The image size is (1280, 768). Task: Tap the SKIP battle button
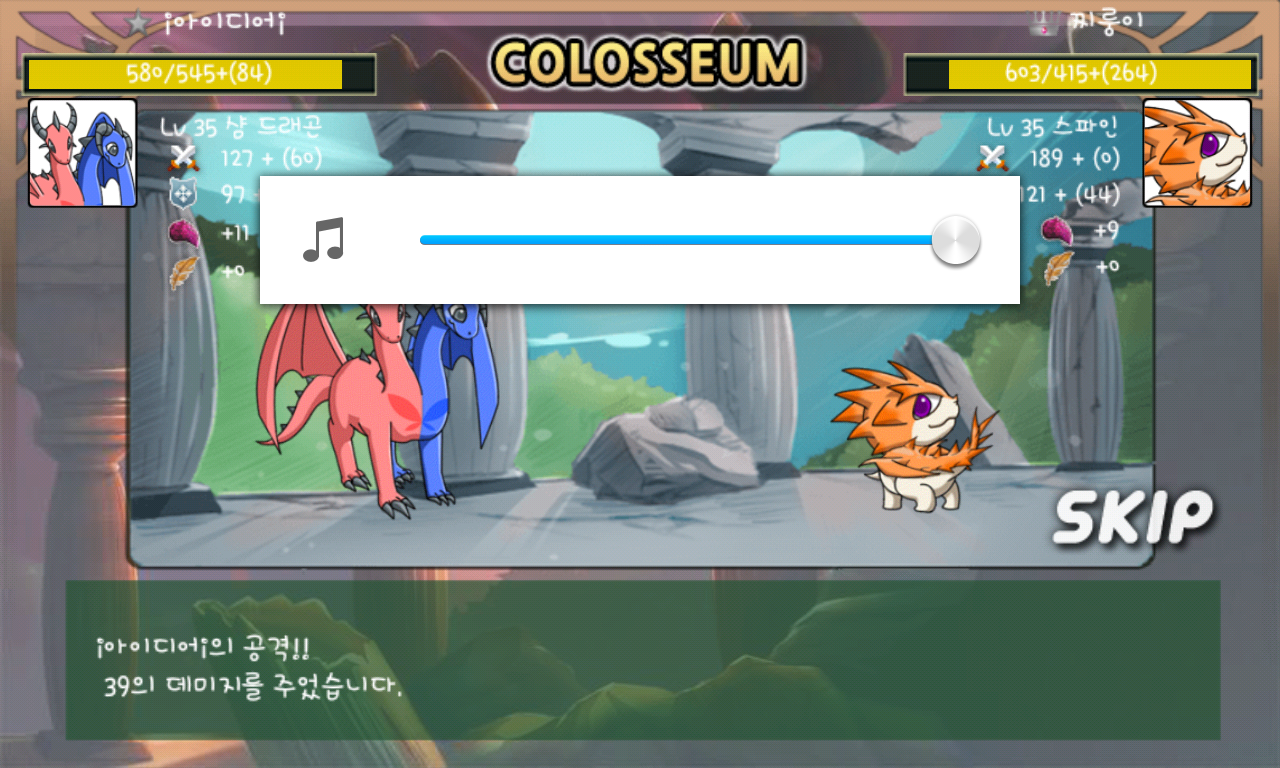[1132, 517]
